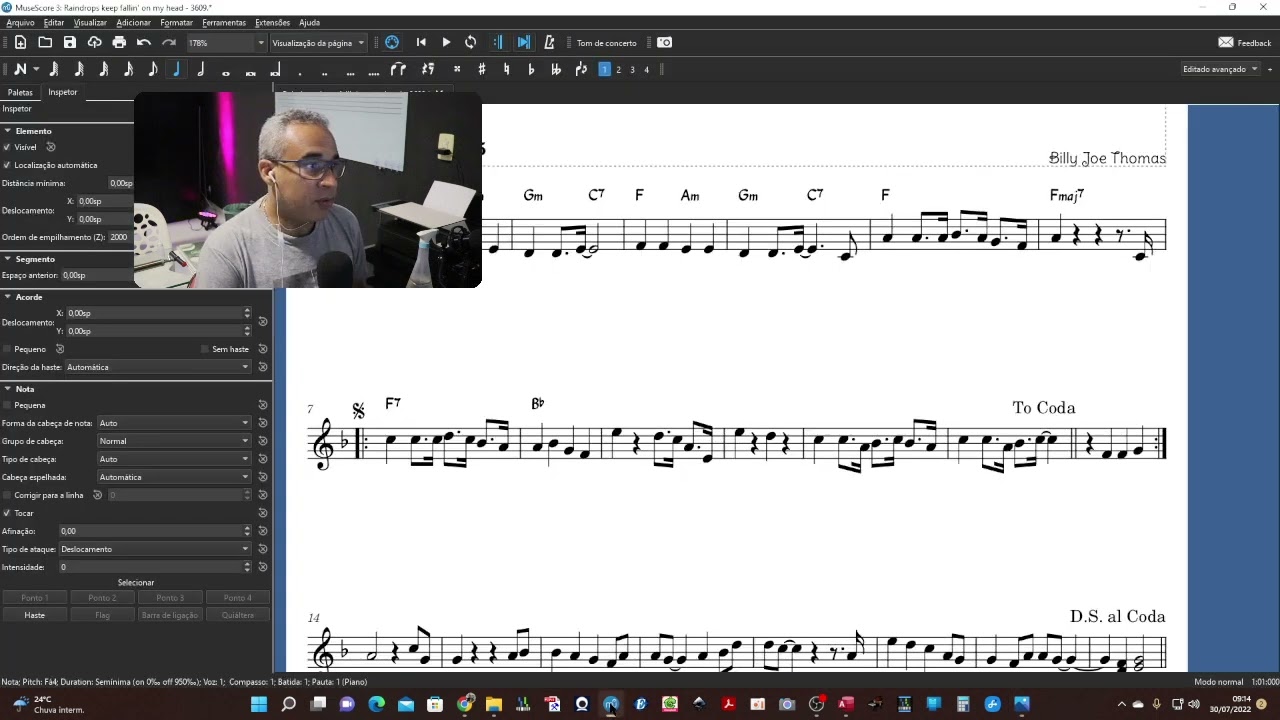Toggle loop playback
The height and width of the screenshot is (720, 1280).
click(470, 42)
